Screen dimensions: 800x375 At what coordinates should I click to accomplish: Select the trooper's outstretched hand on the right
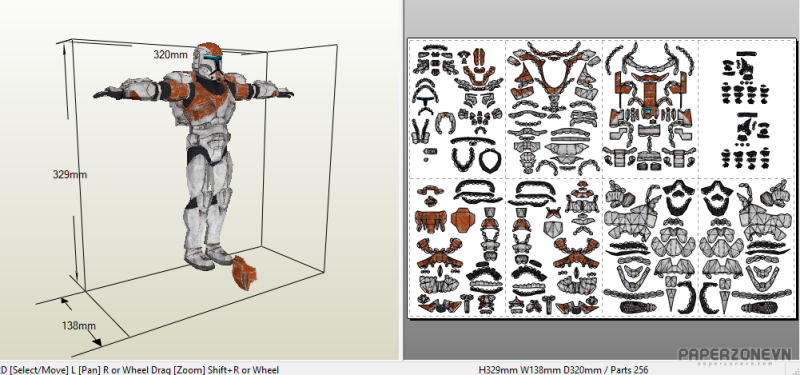click(283, 93)
